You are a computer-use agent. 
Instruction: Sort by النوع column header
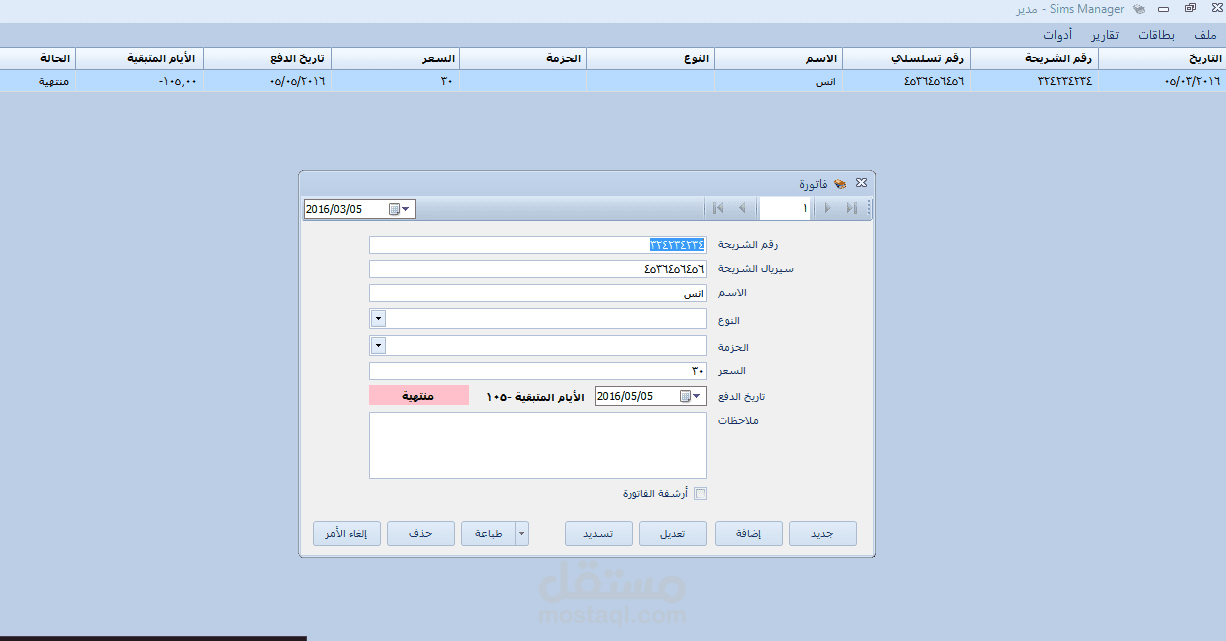[x=651, y=58]
